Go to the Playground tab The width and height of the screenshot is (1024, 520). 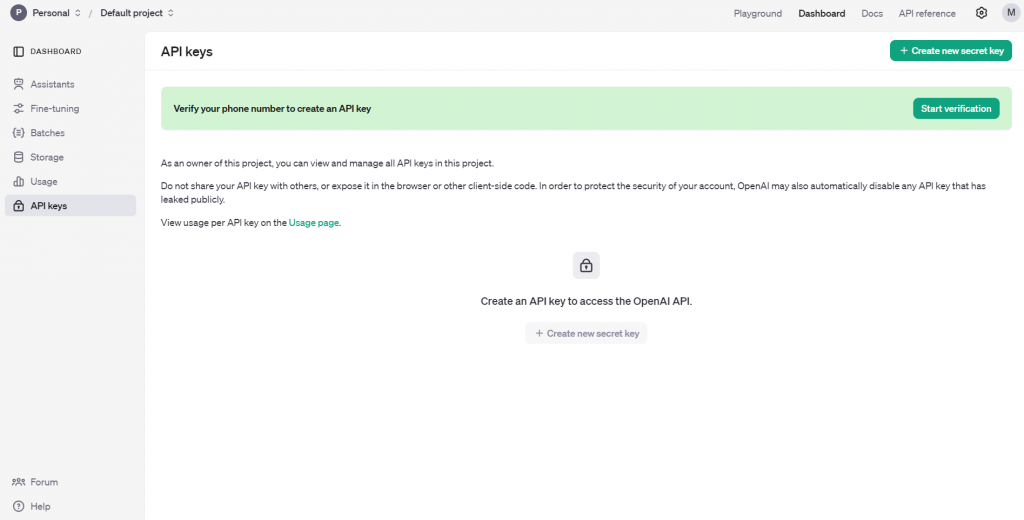click(x=758, y=13)
